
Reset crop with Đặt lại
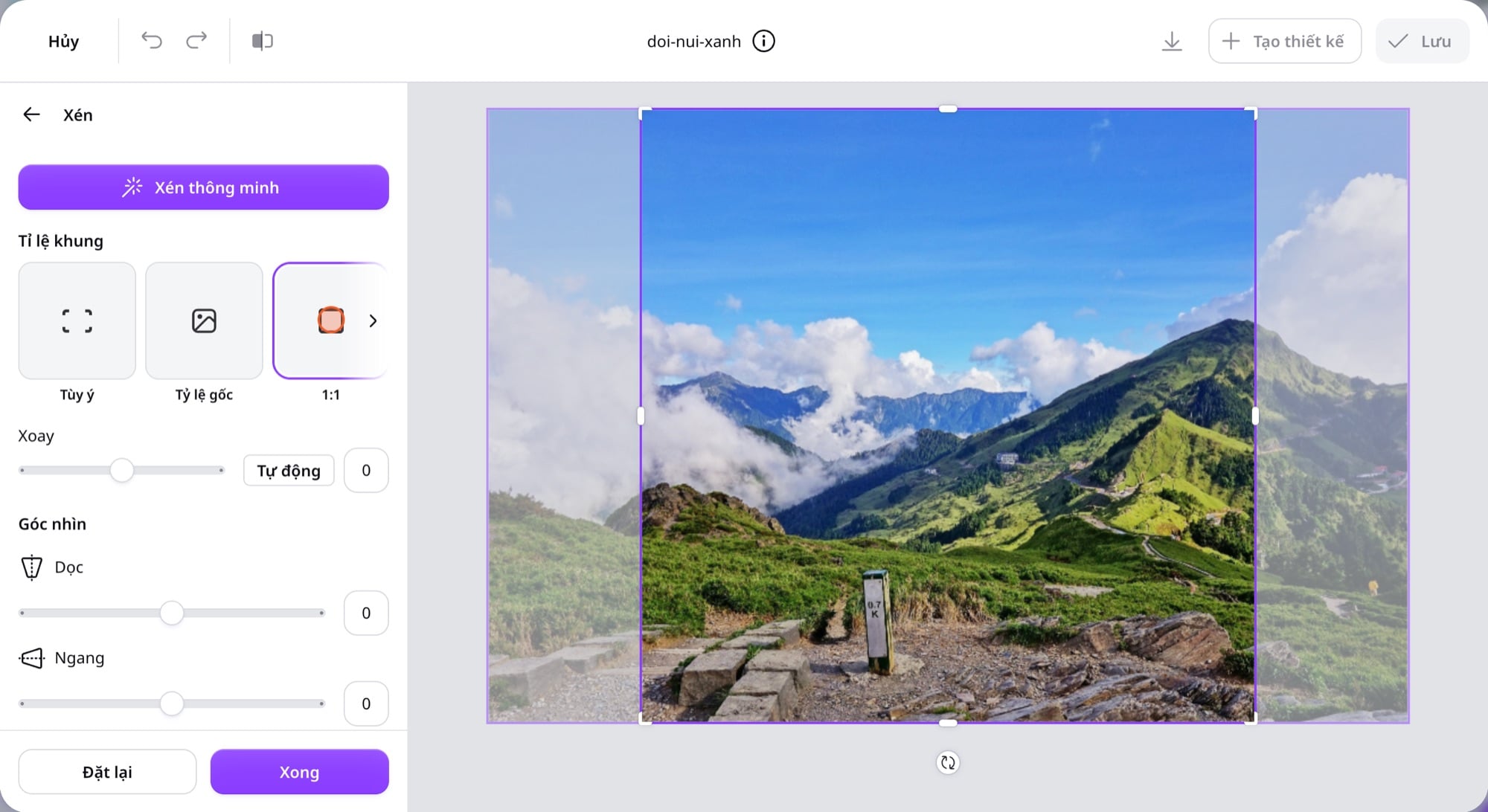(108, 772)
